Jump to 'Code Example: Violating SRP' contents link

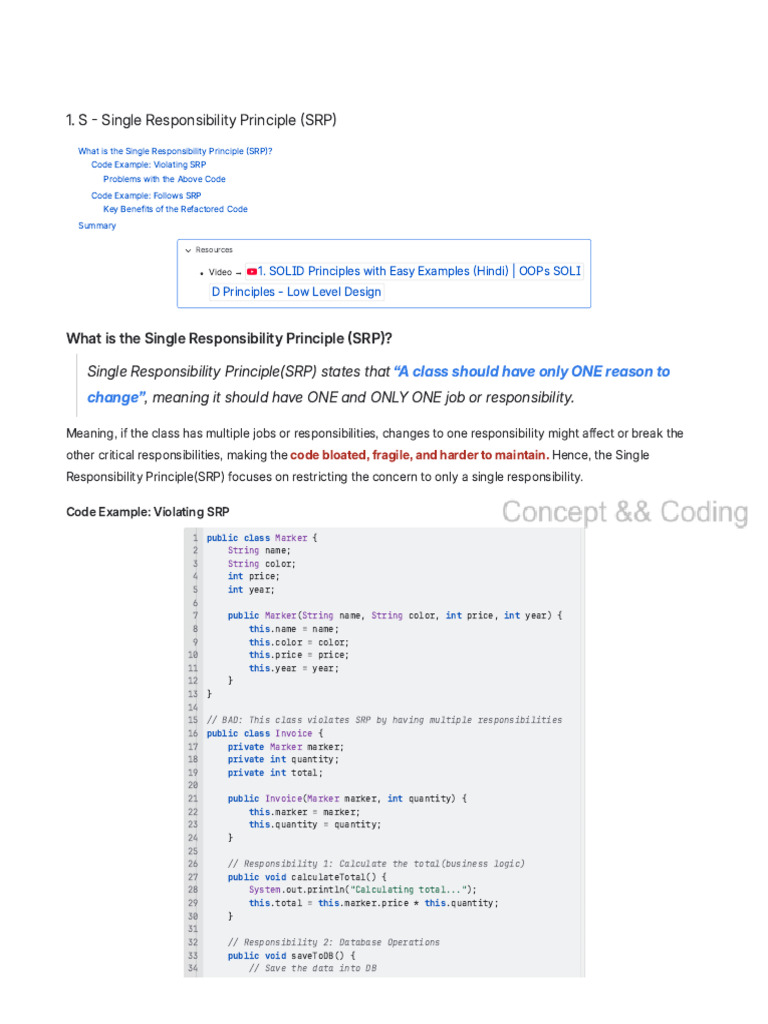click(148, 165)
